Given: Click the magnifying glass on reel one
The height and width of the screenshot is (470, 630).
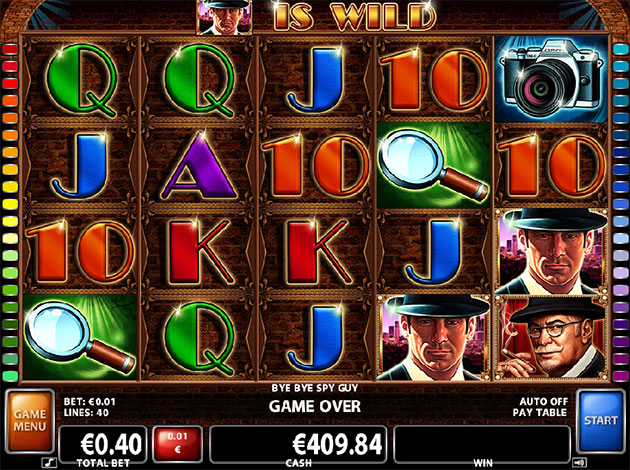Looking at the screenshot, I should click(80, 337).
